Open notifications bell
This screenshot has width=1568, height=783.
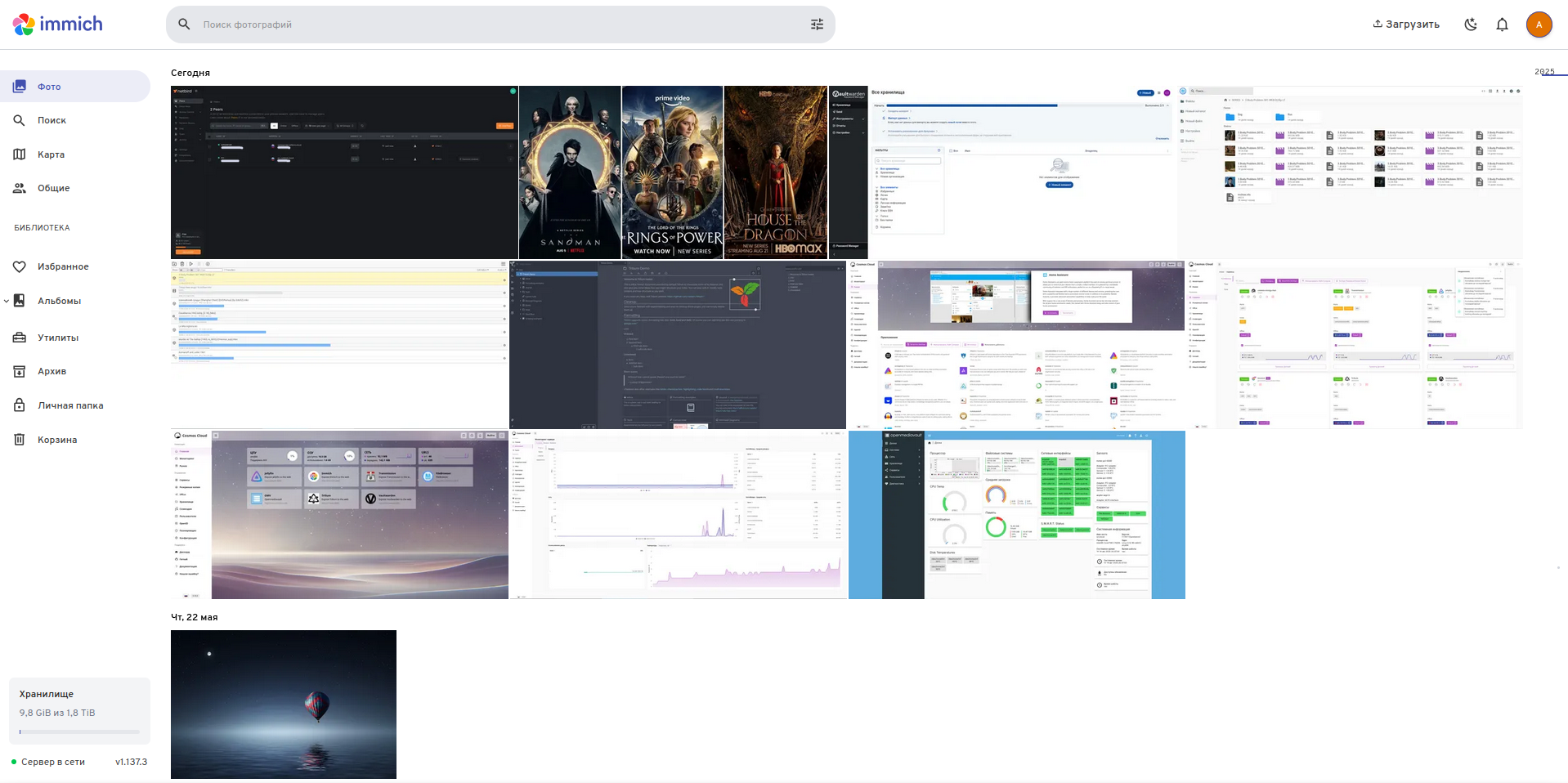[1502, 25]
